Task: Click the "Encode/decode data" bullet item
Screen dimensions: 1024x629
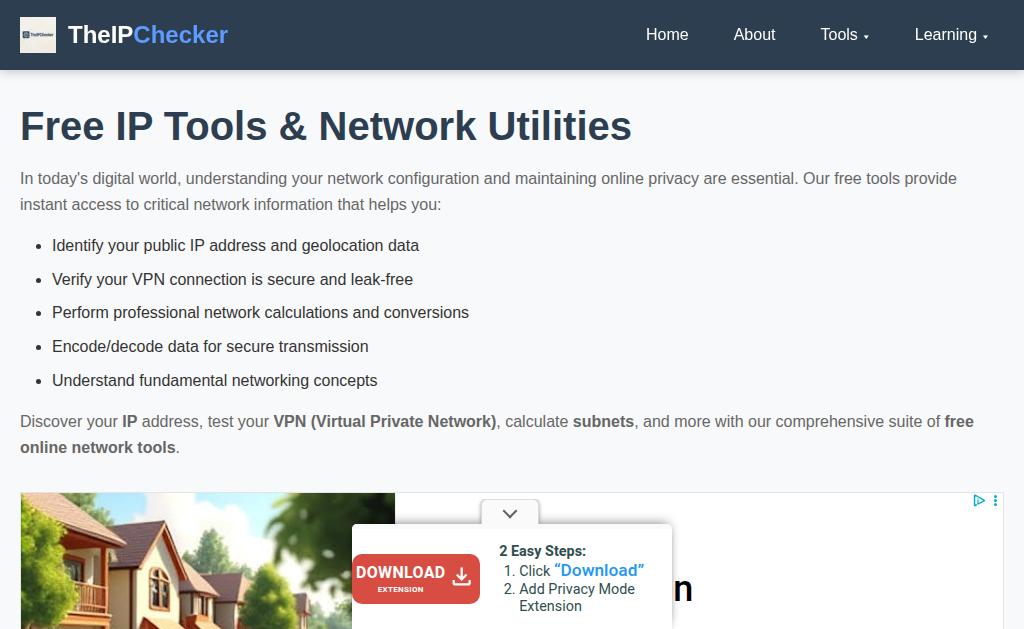Action: 210,347
